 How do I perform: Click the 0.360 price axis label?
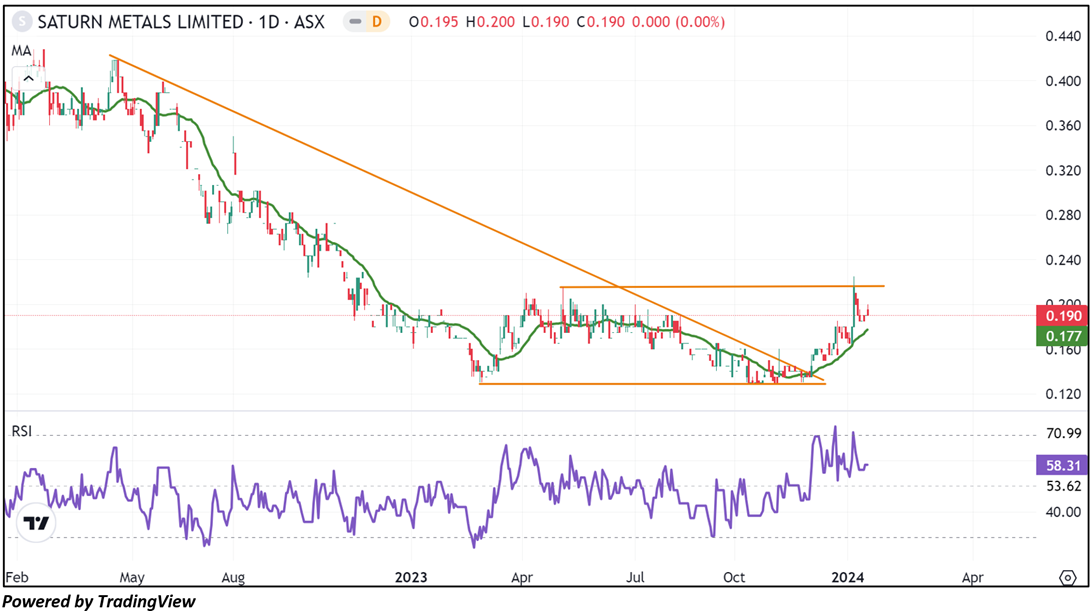pyautogui.click(x=1063, y=126)
